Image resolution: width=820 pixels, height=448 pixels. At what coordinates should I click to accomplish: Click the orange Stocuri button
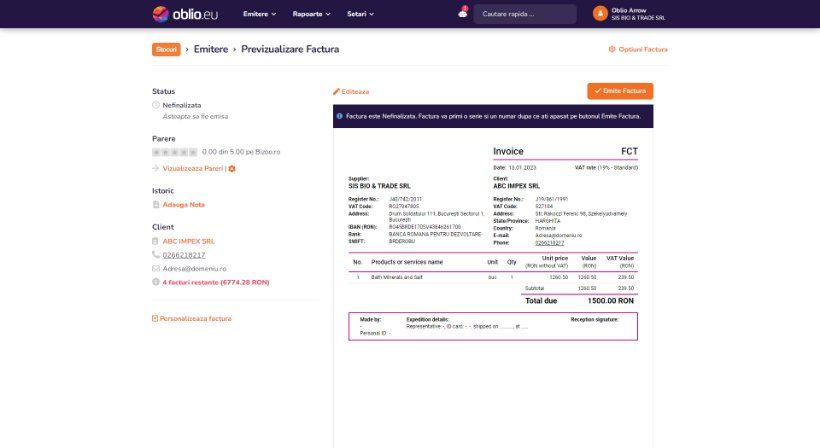166,49
